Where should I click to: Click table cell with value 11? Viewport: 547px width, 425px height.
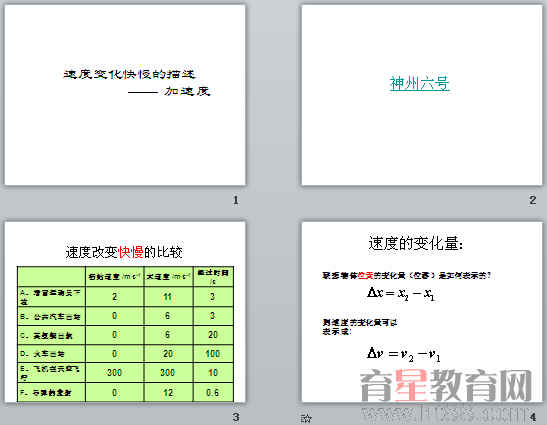click(168, 297)
